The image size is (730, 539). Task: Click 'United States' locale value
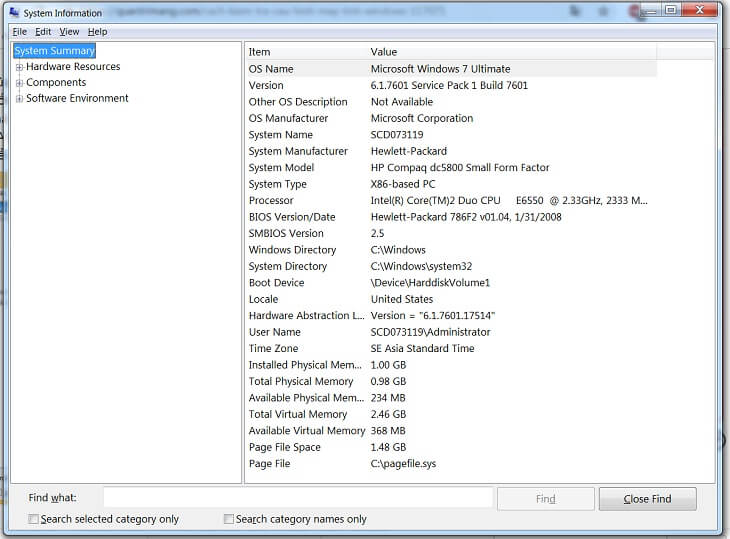click(x=402, y=299)
